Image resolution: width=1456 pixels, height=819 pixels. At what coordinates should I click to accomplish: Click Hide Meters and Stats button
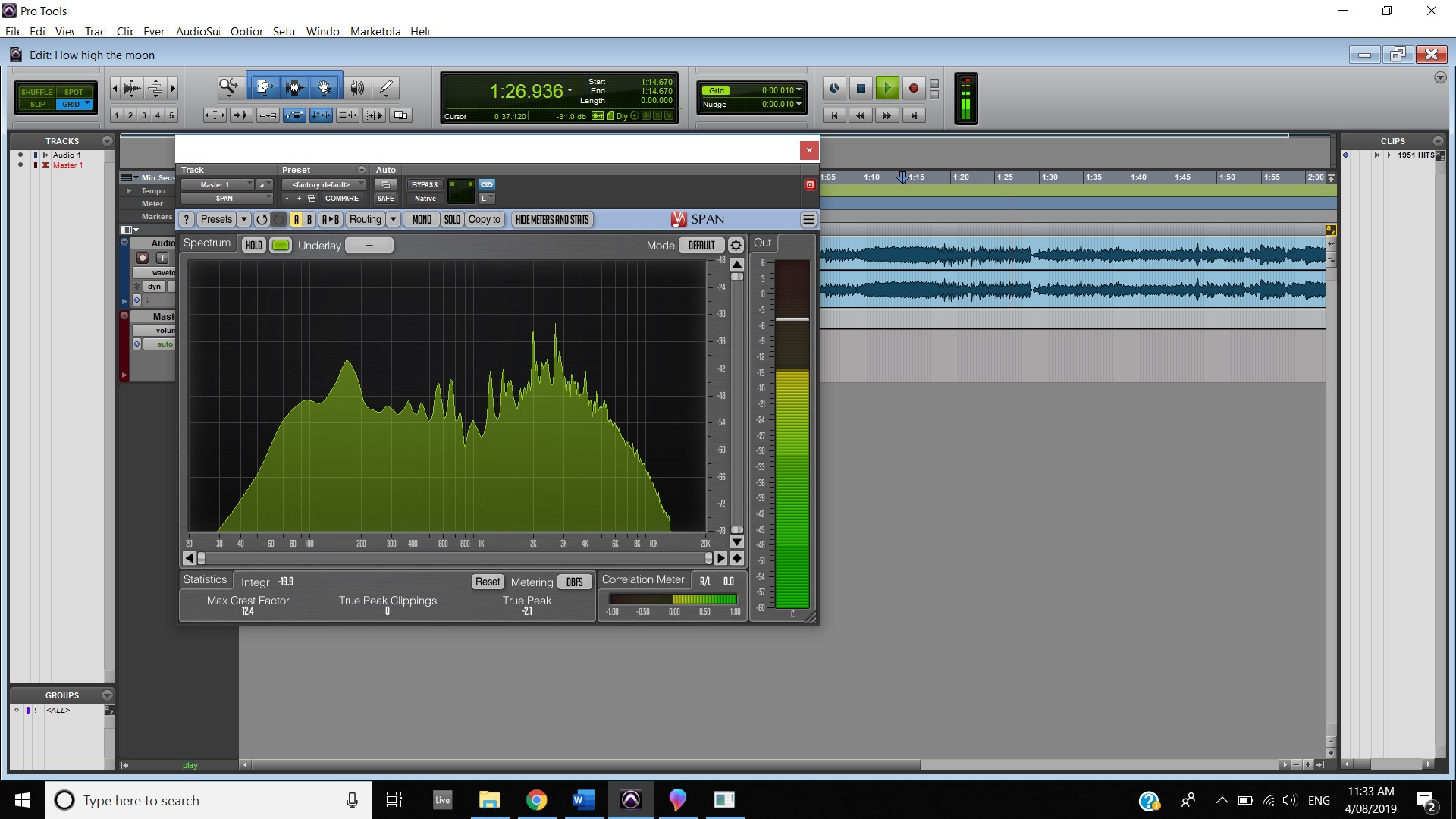[552, 220]
